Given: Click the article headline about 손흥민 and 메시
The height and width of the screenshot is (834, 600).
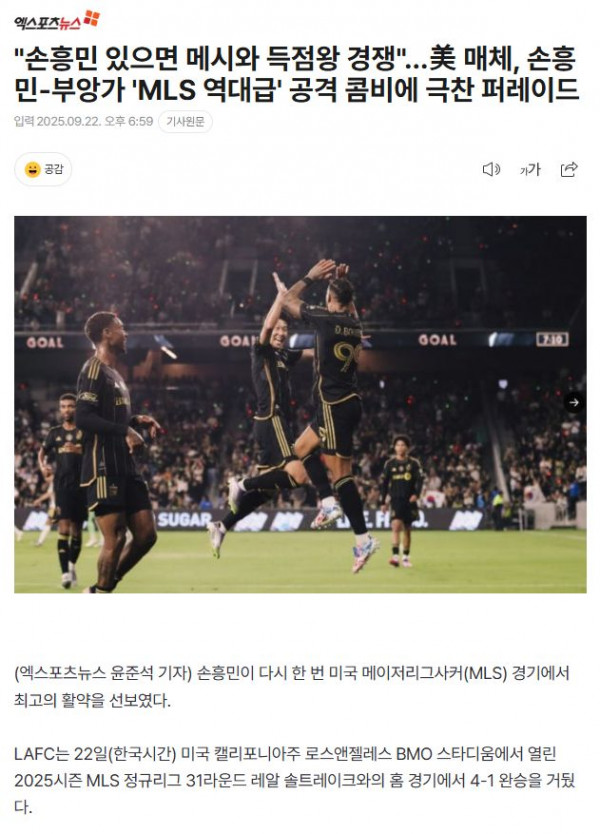Looking at the screenshot, I should coord(296,74).
